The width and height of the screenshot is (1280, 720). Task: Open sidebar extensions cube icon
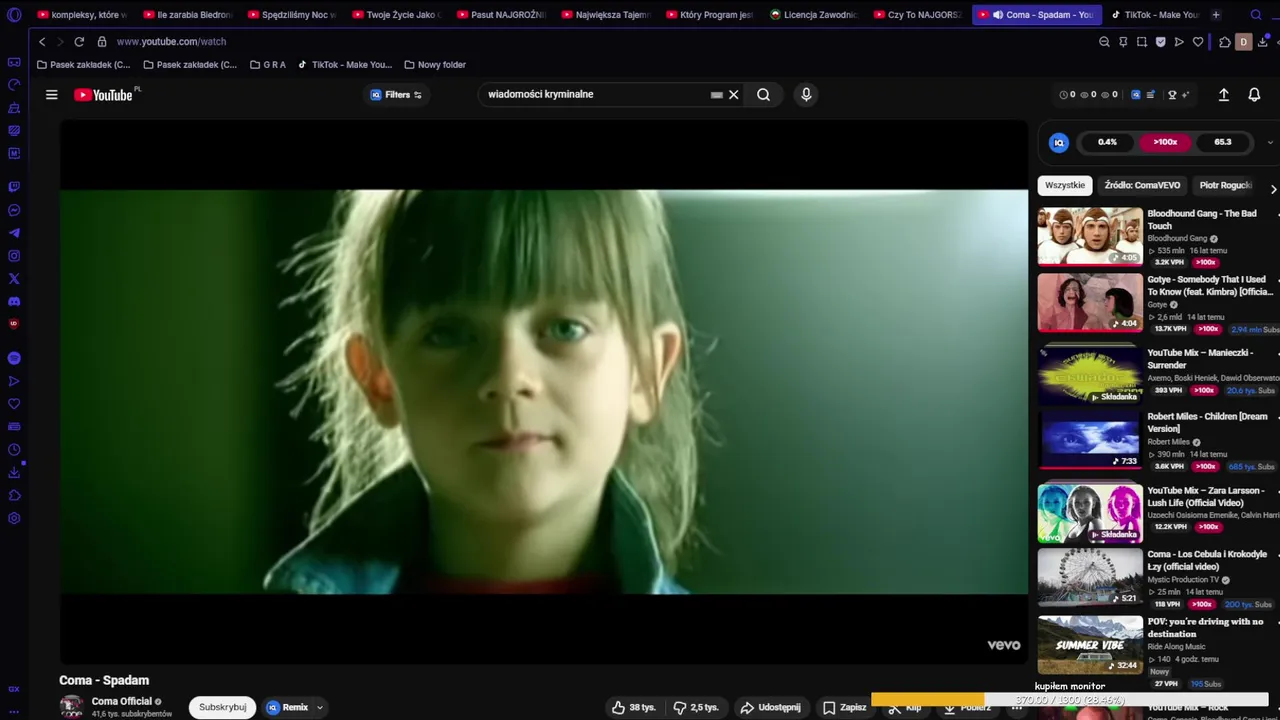point(14,495)
